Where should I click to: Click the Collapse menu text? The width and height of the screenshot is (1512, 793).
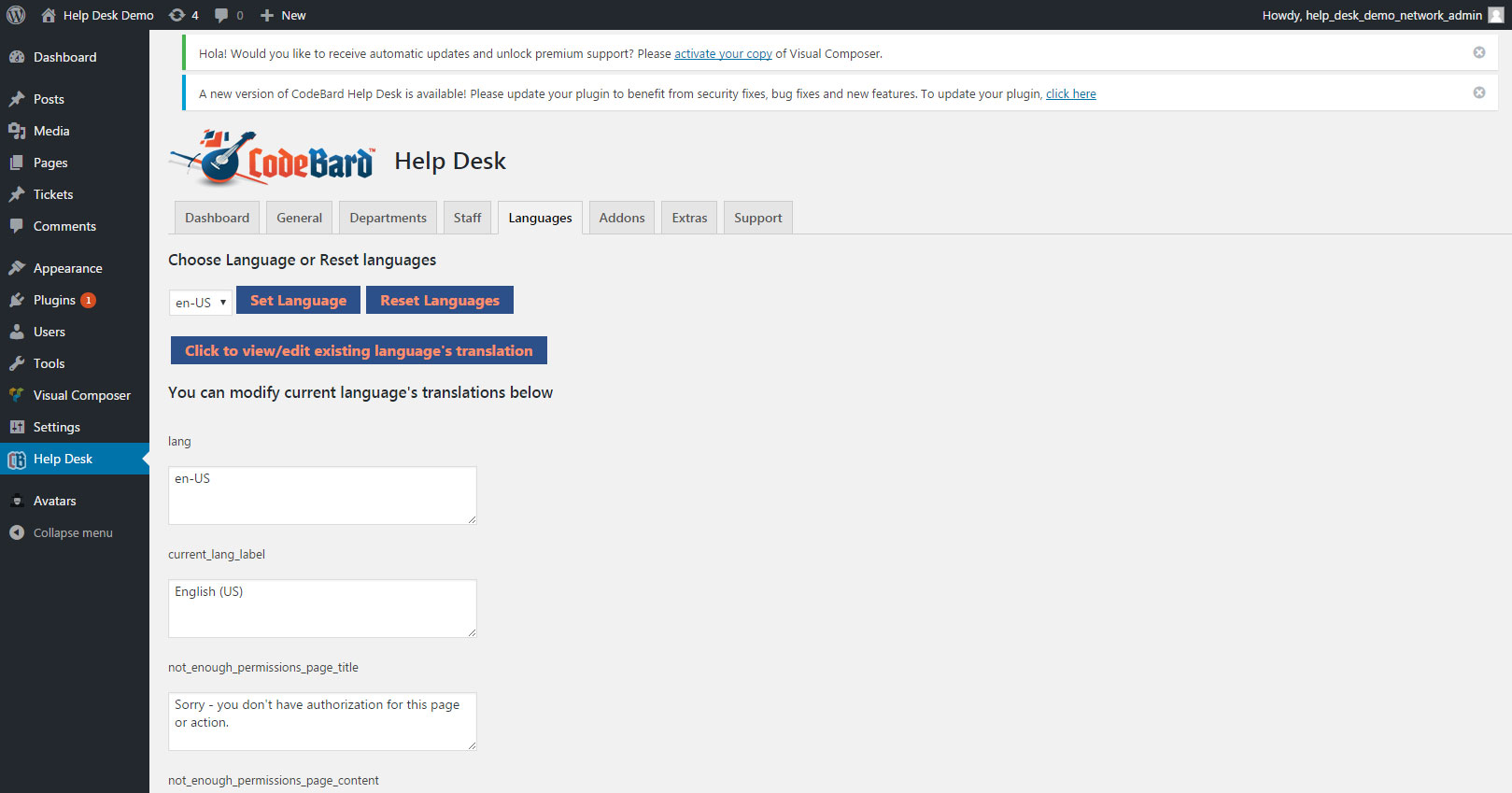click(x=73, y=532)
